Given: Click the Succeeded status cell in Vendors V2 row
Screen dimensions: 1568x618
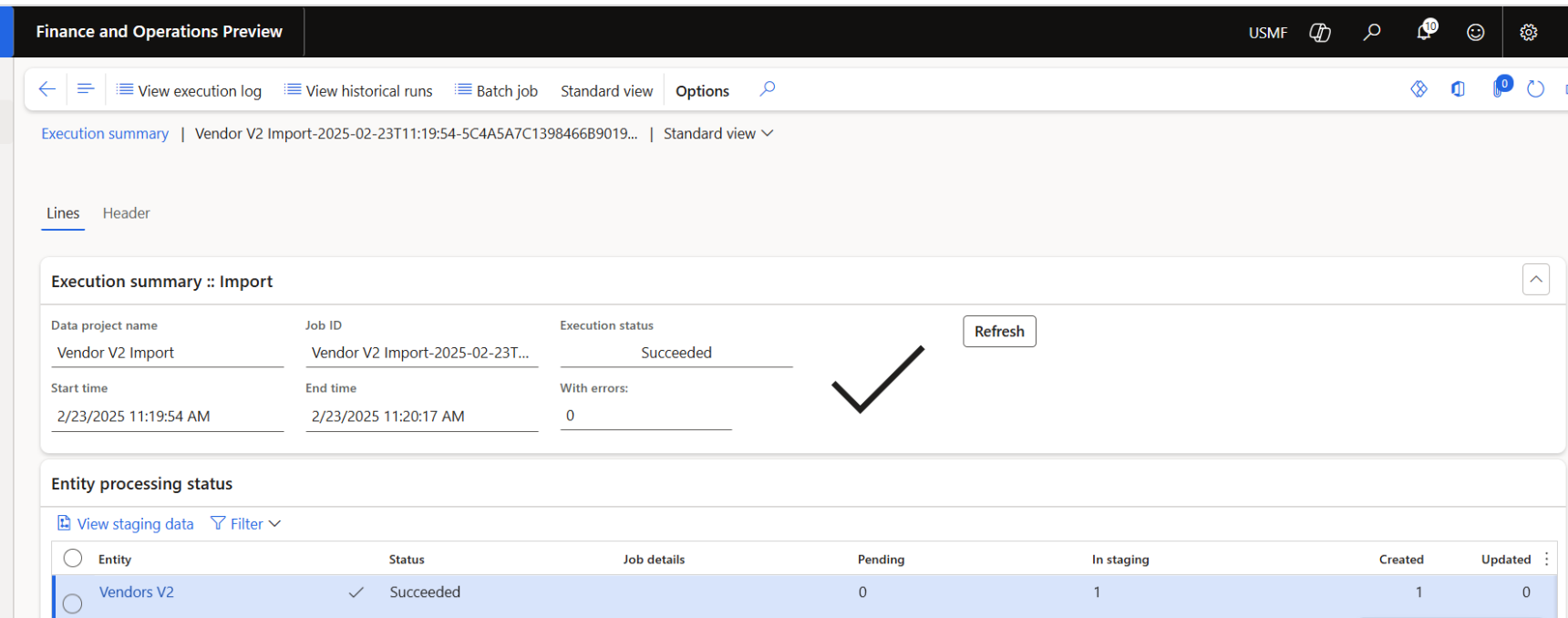Looking at the screenshot, I should tap(425, 592).
